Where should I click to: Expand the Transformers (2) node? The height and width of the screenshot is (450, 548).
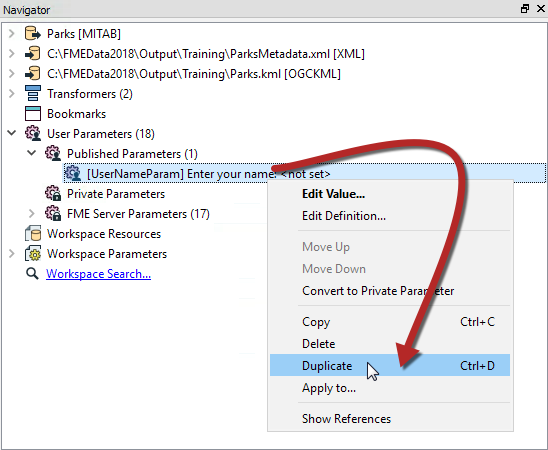(12, 94)
